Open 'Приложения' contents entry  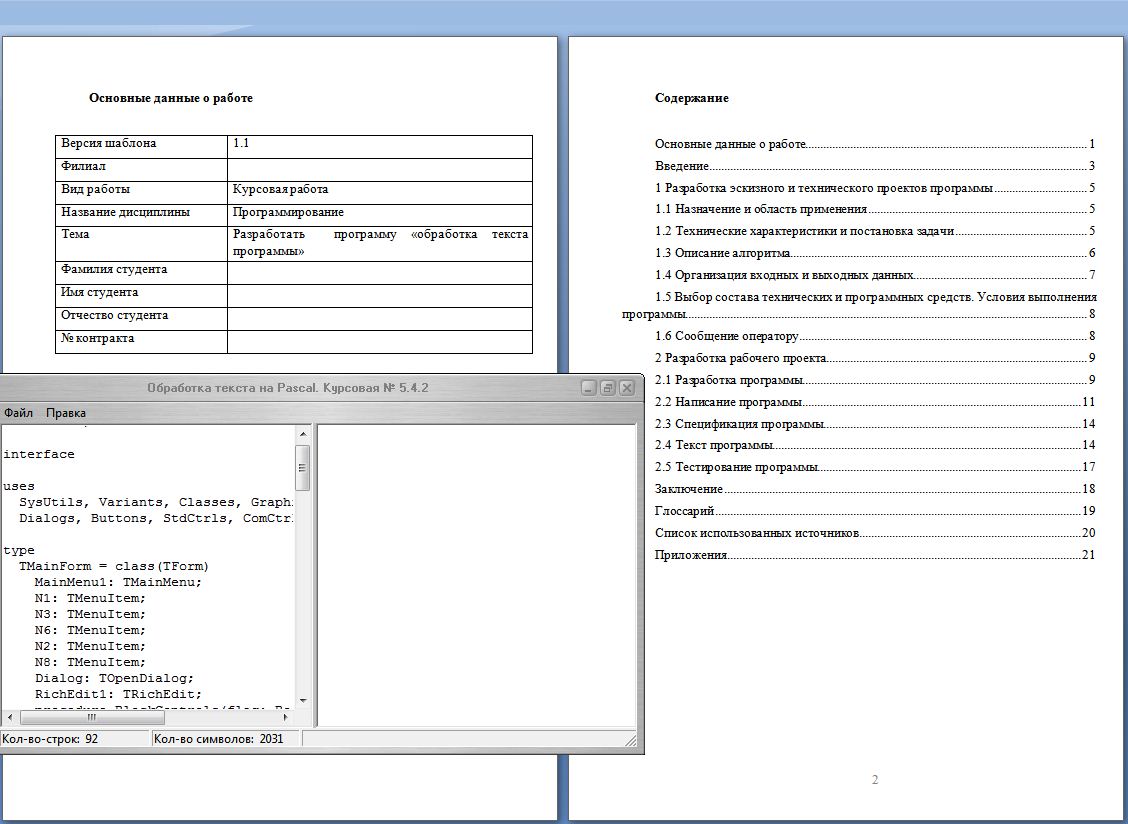875,555
